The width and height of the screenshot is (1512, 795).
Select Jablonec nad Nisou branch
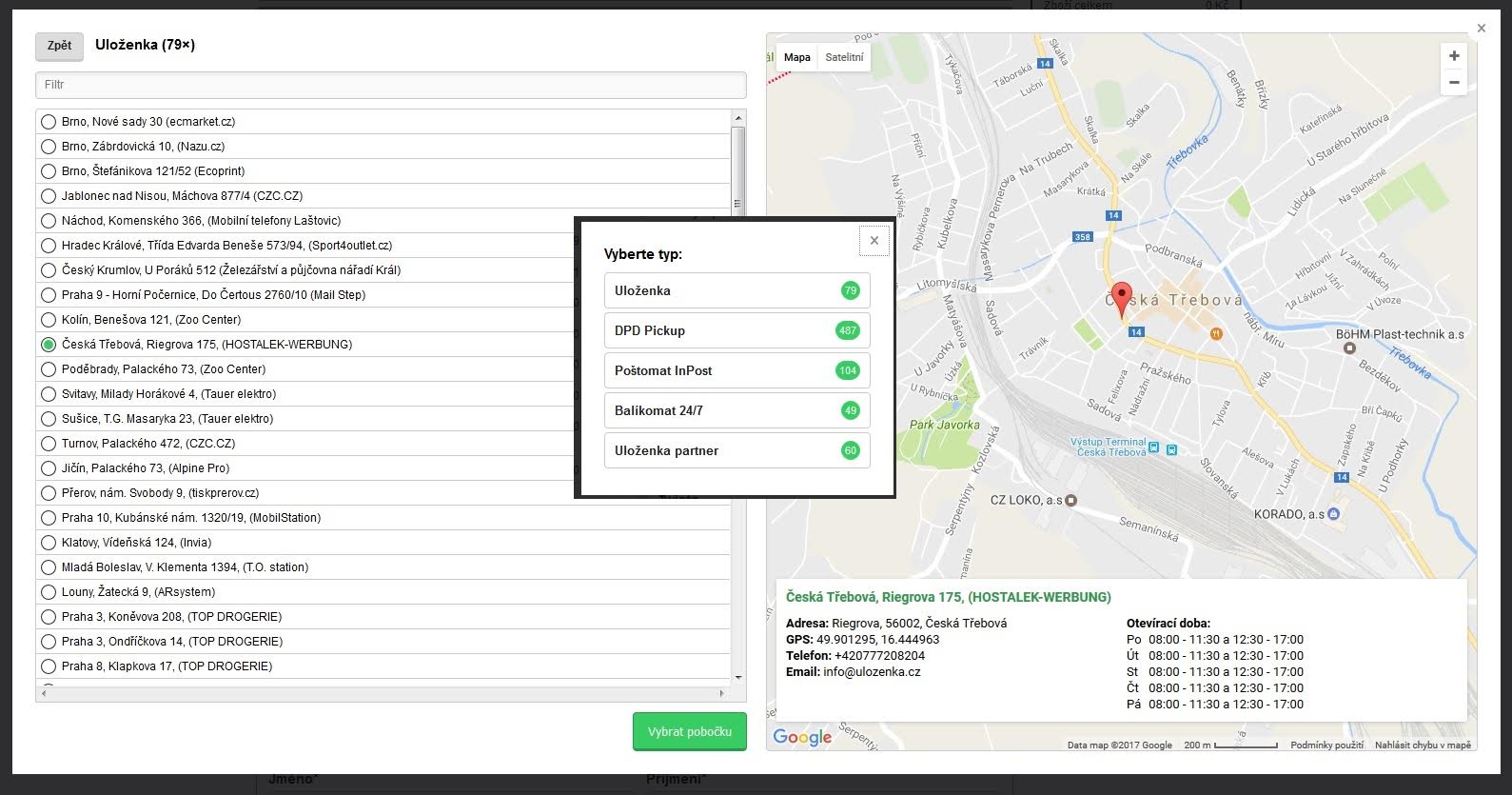point(49,196)
